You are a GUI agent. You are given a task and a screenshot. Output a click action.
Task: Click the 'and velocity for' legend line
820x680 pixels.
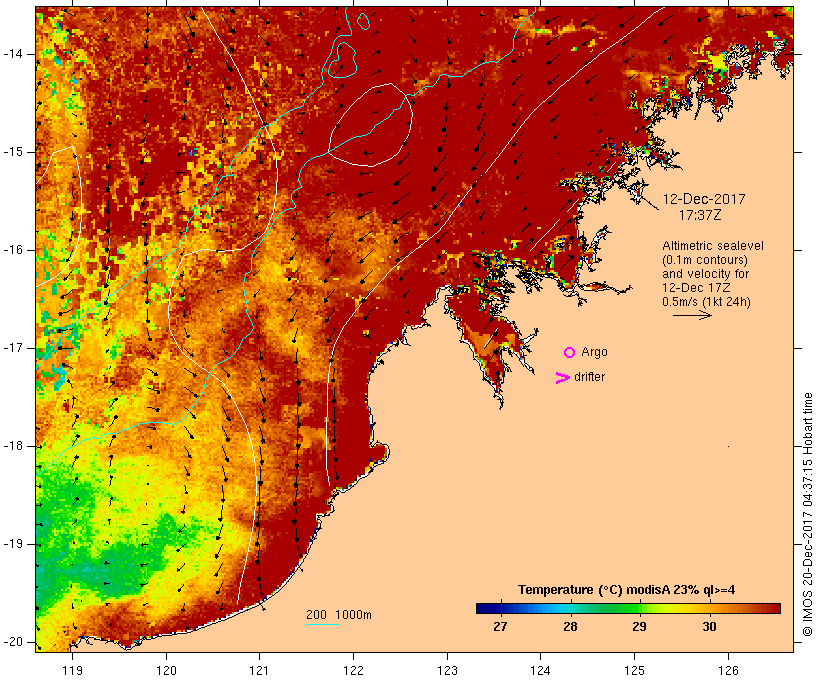pos(705,274)
